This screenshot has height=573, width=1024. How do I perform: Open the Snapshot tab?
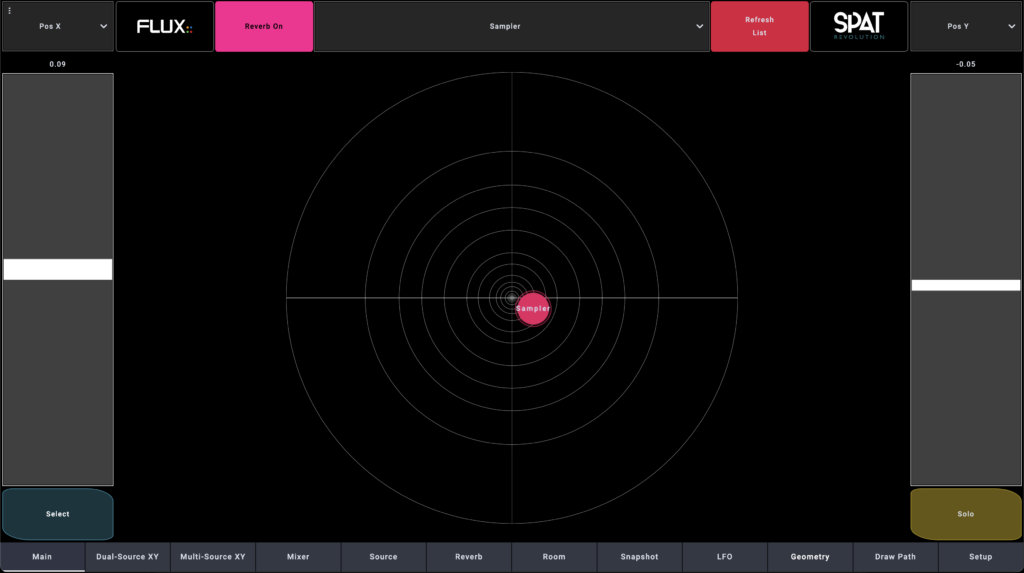click(x=639, y=557)
